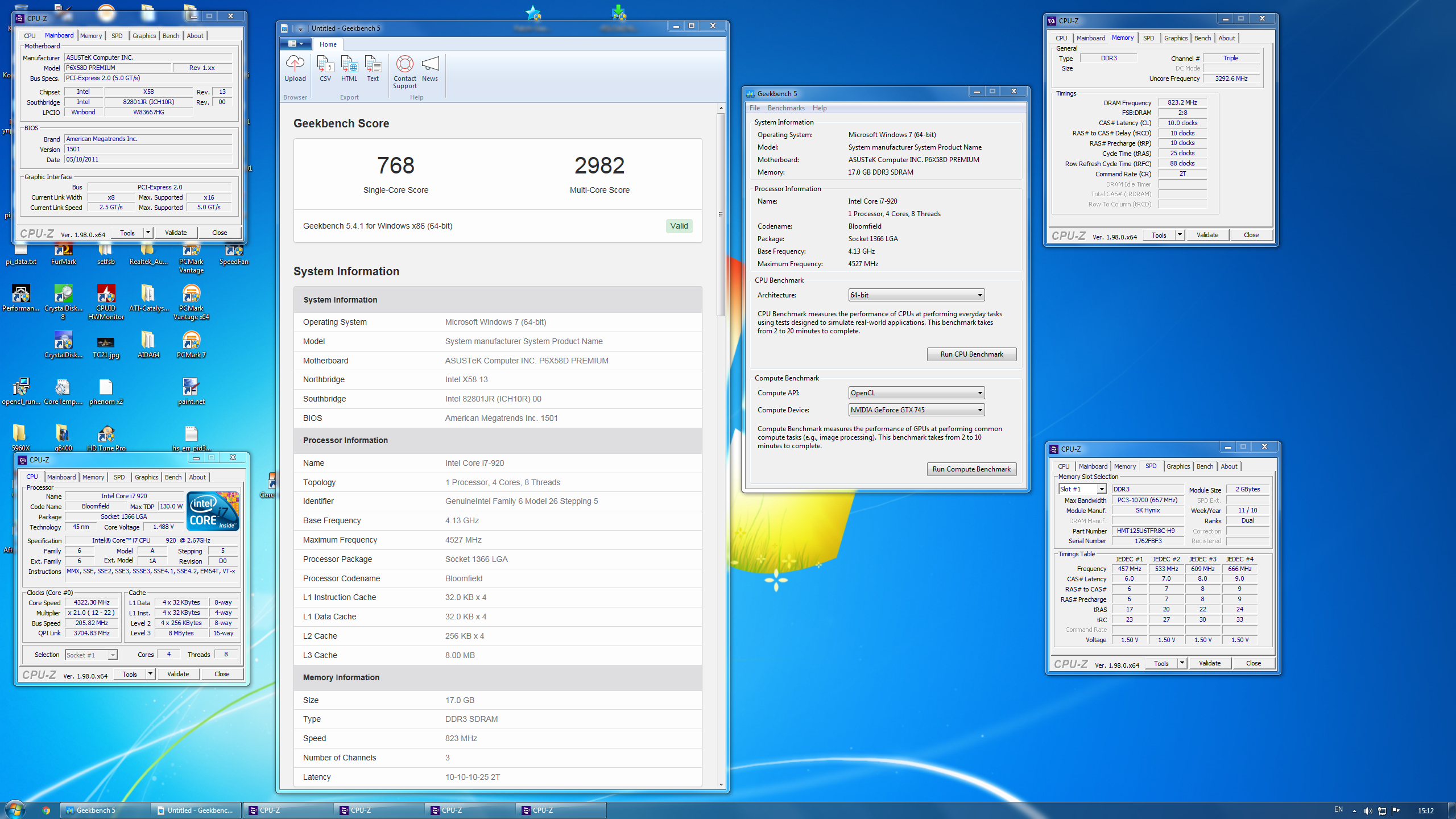Export results using the Text icon
Screen dimensions: 1456x819
pos(373,69)
